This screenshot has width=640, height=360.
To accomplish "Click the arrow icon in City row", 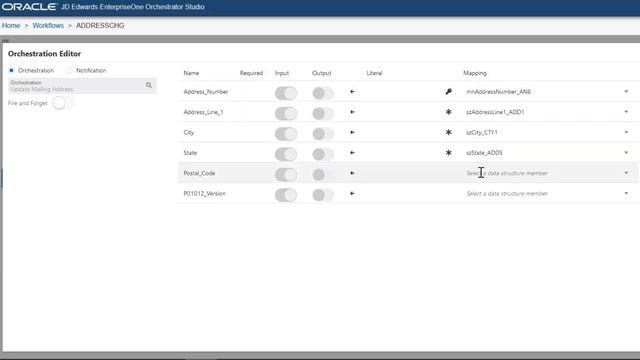I will pos(352,133).
